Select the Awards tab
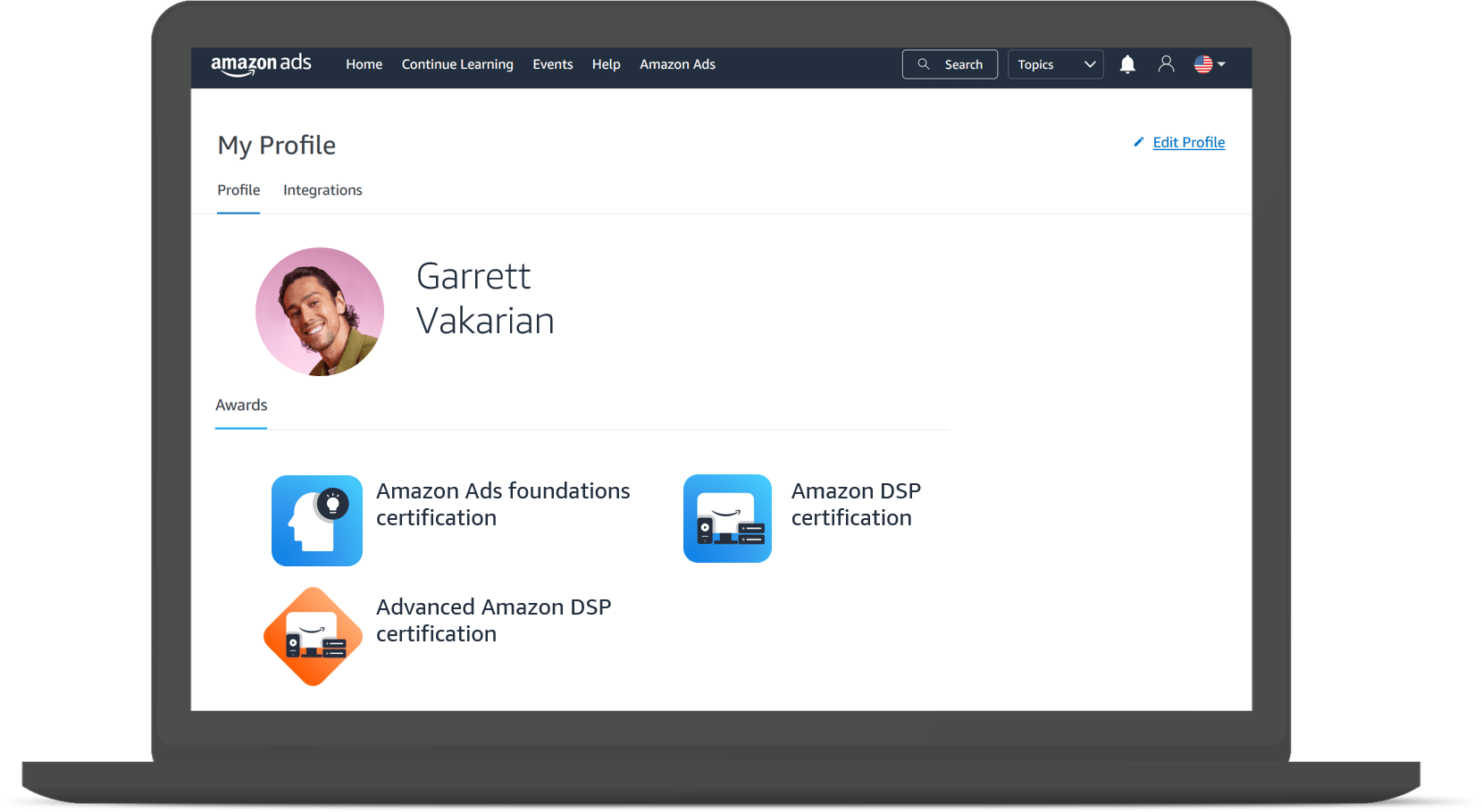 [x=241, y=406]
